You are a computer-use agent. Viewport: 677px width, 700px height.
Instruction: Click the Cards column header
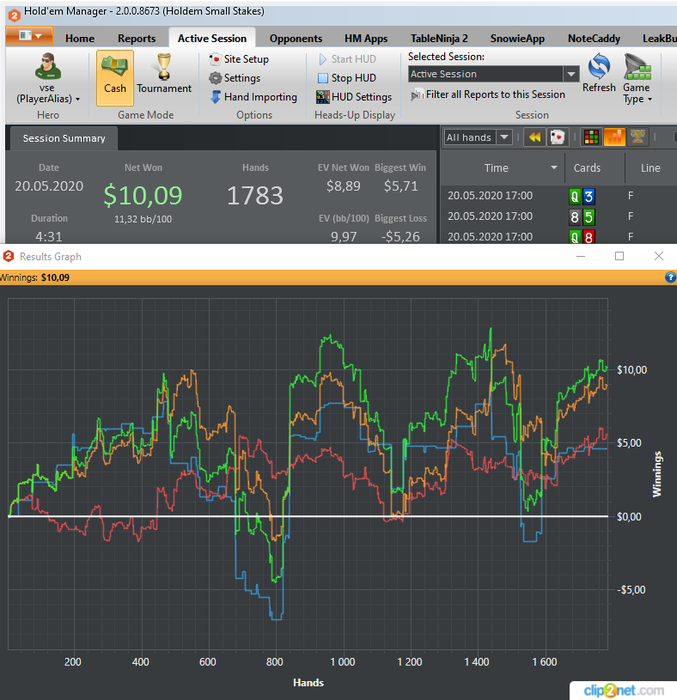coord(587,168)
